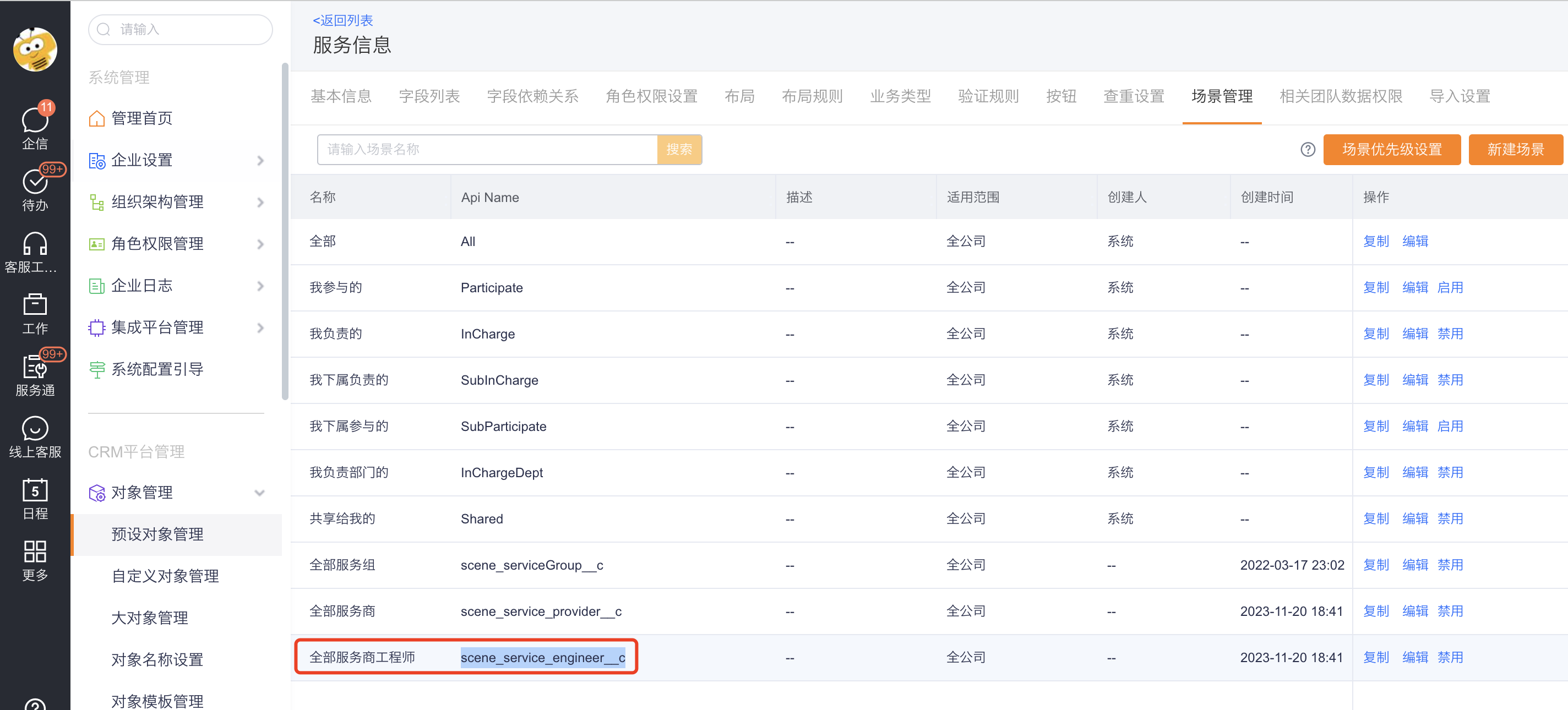Click the 返回列表 link
This screenshot has height=710, width=1568.
click(342, 21)
